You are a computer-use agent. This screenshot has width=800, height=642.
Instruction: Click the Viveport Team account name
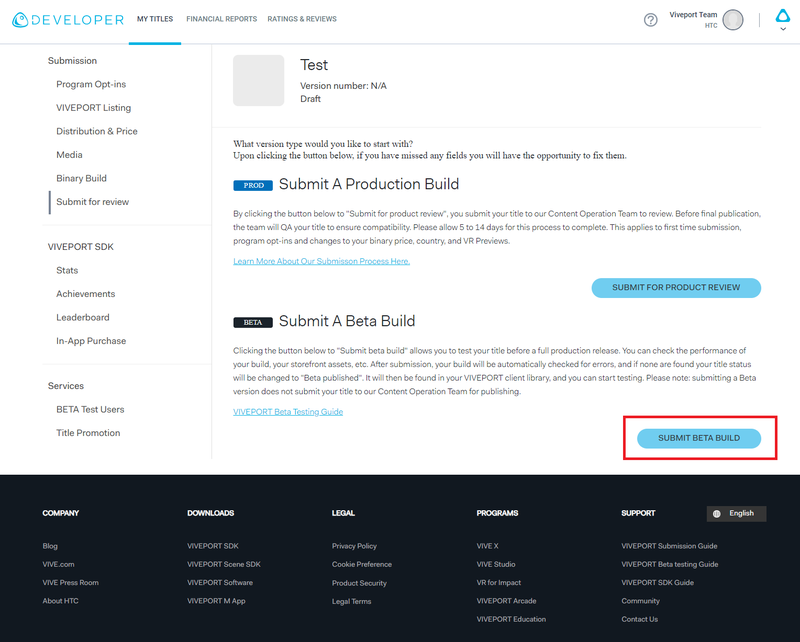[693, 15]
